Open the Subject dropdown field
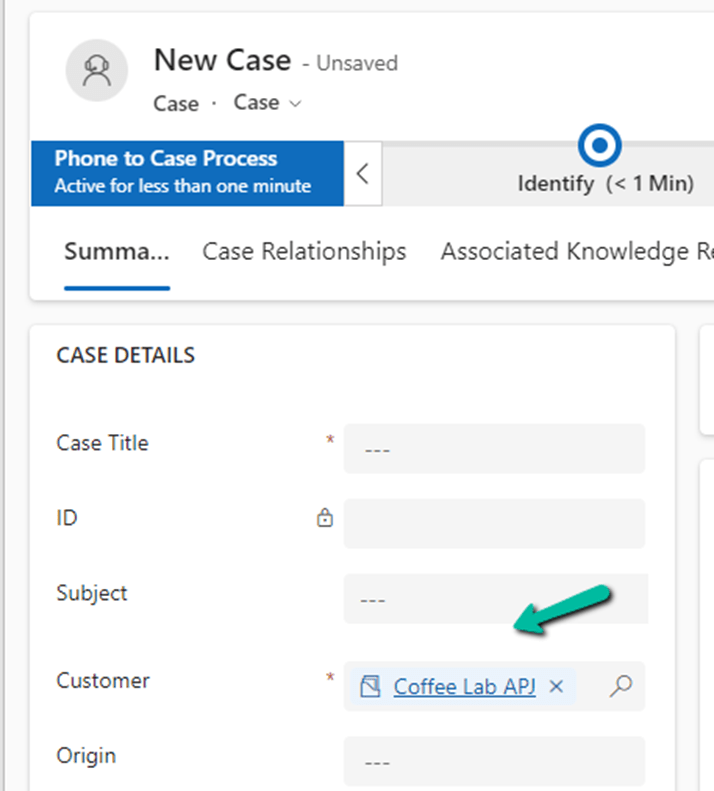 click(x=494, y=599)
